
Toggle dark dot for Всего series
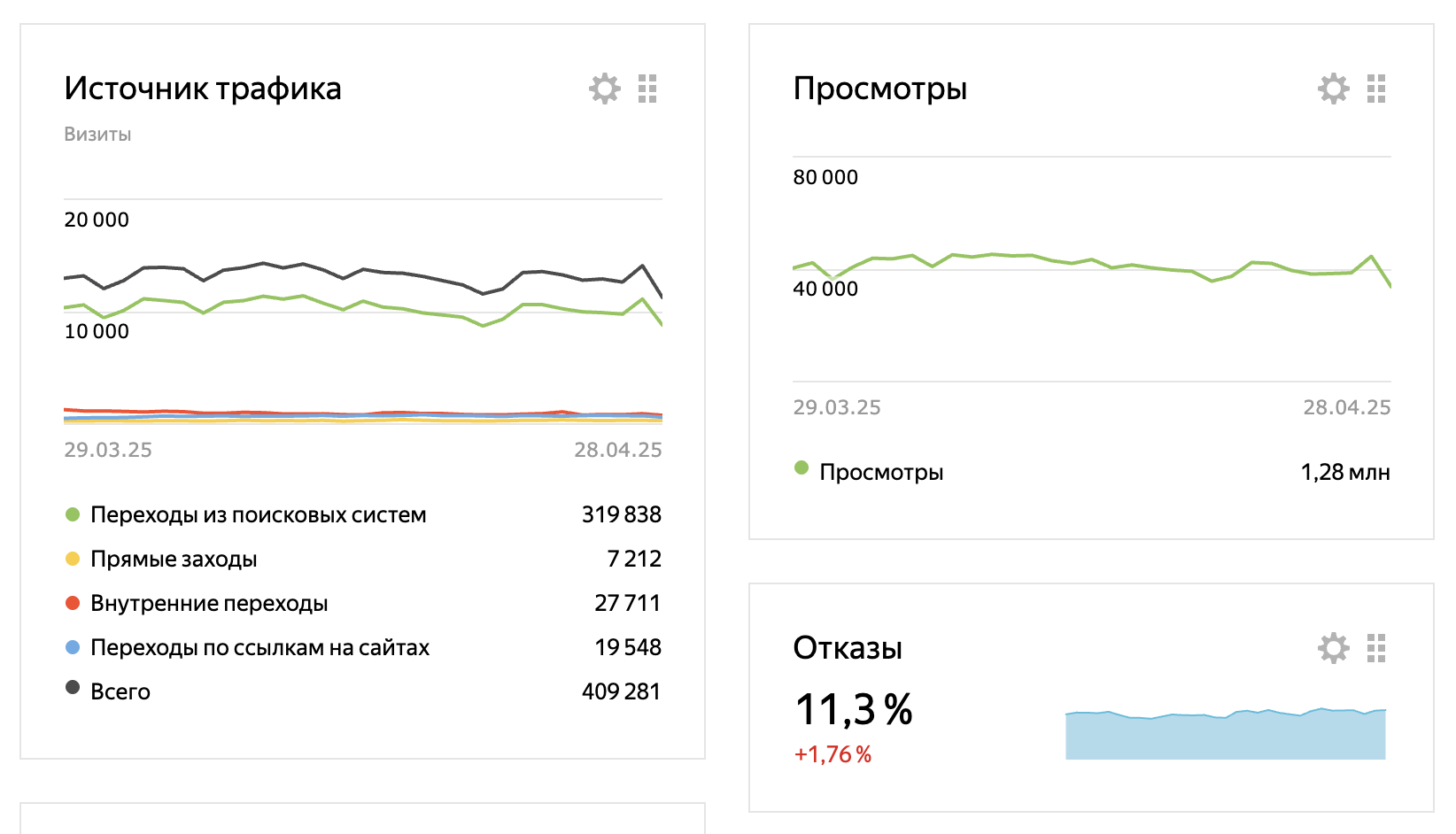pos(73,687)
